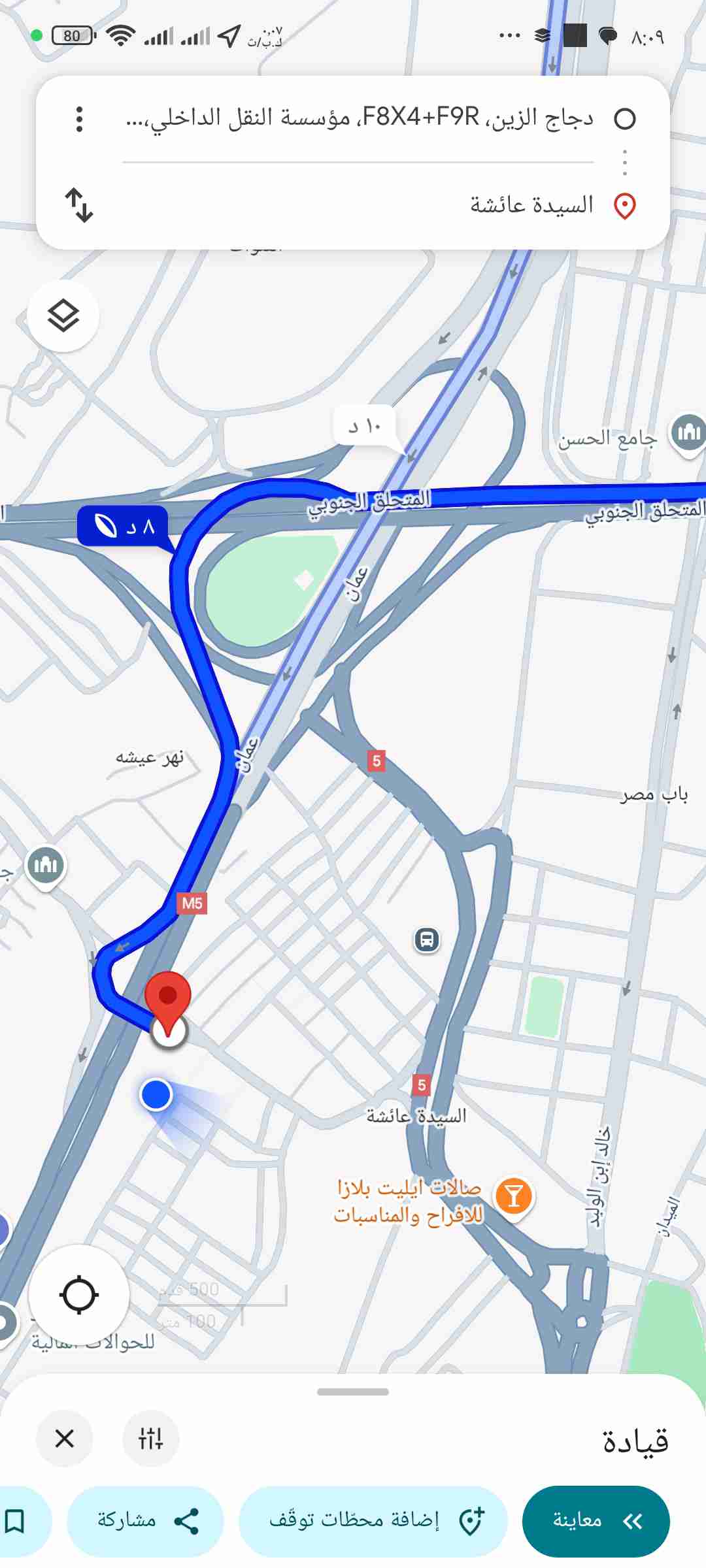The width and height of the screenshot is (706, 1568).
Task: Tap the blue current-location dot
Action: (x=156, y=1094)
